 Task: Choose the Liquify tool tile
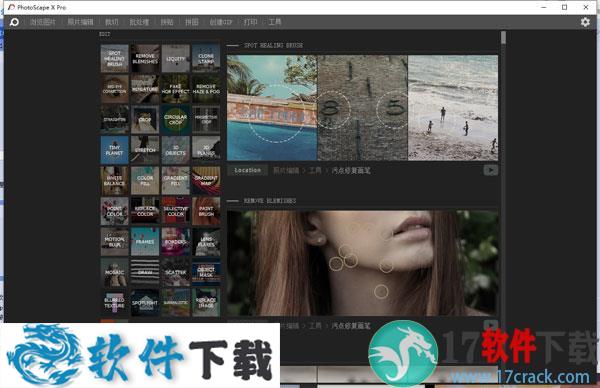pyautogui.click(x=176, y=58)
